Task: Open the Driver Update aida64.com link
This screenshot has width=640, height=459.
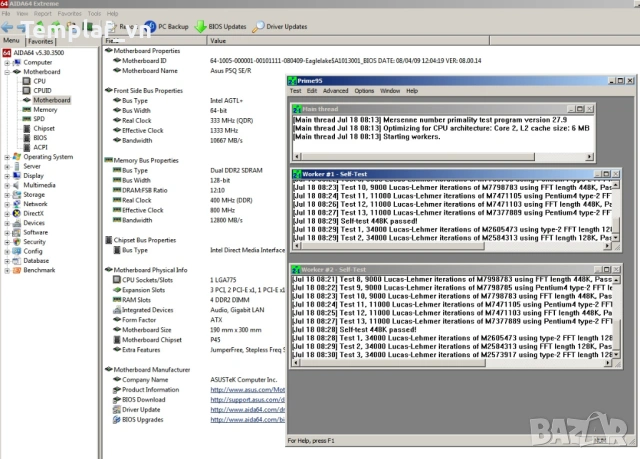Action: 247,409
